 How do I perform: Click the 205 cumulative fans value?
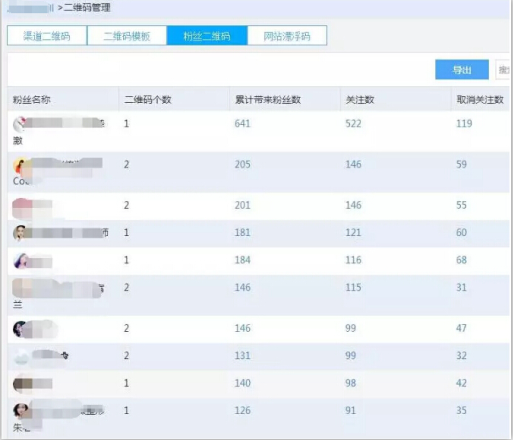coord(242,164)
